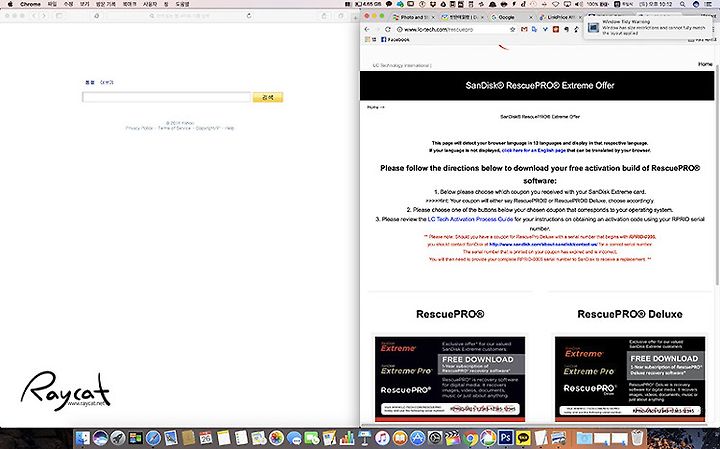The height and width of the screenshot is (449, 720).
Task: Open KakaoTalk yellow icon in Dock
Action: click(523, 438)
